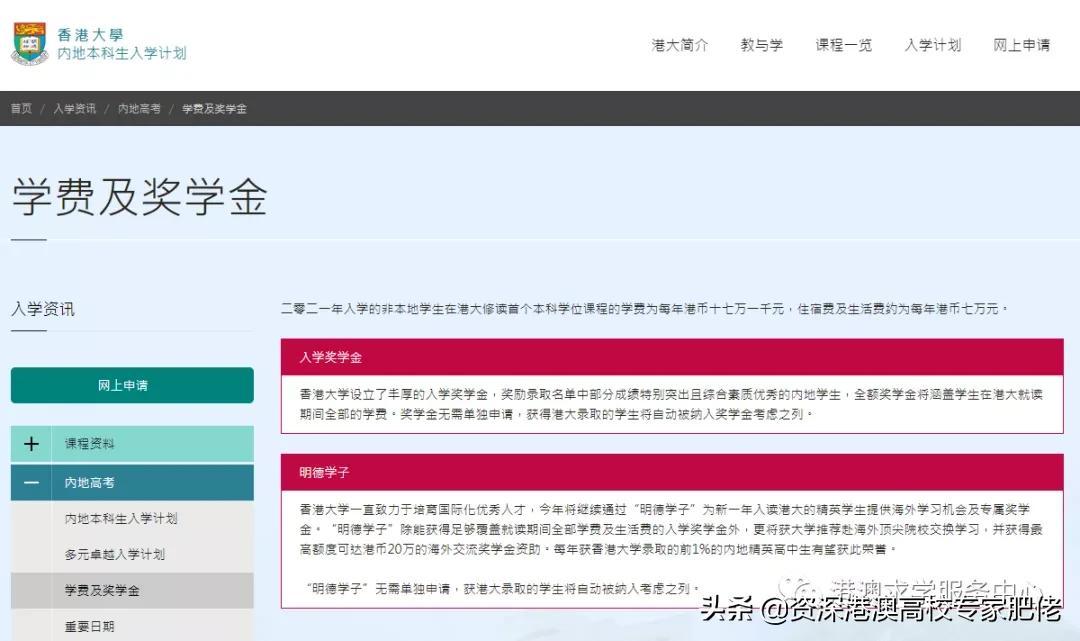The height and width of the screenshot is (641, 1080).
Task: Click paragraph starting 香港大学一直致力于培育国际化
Action: 671,529
